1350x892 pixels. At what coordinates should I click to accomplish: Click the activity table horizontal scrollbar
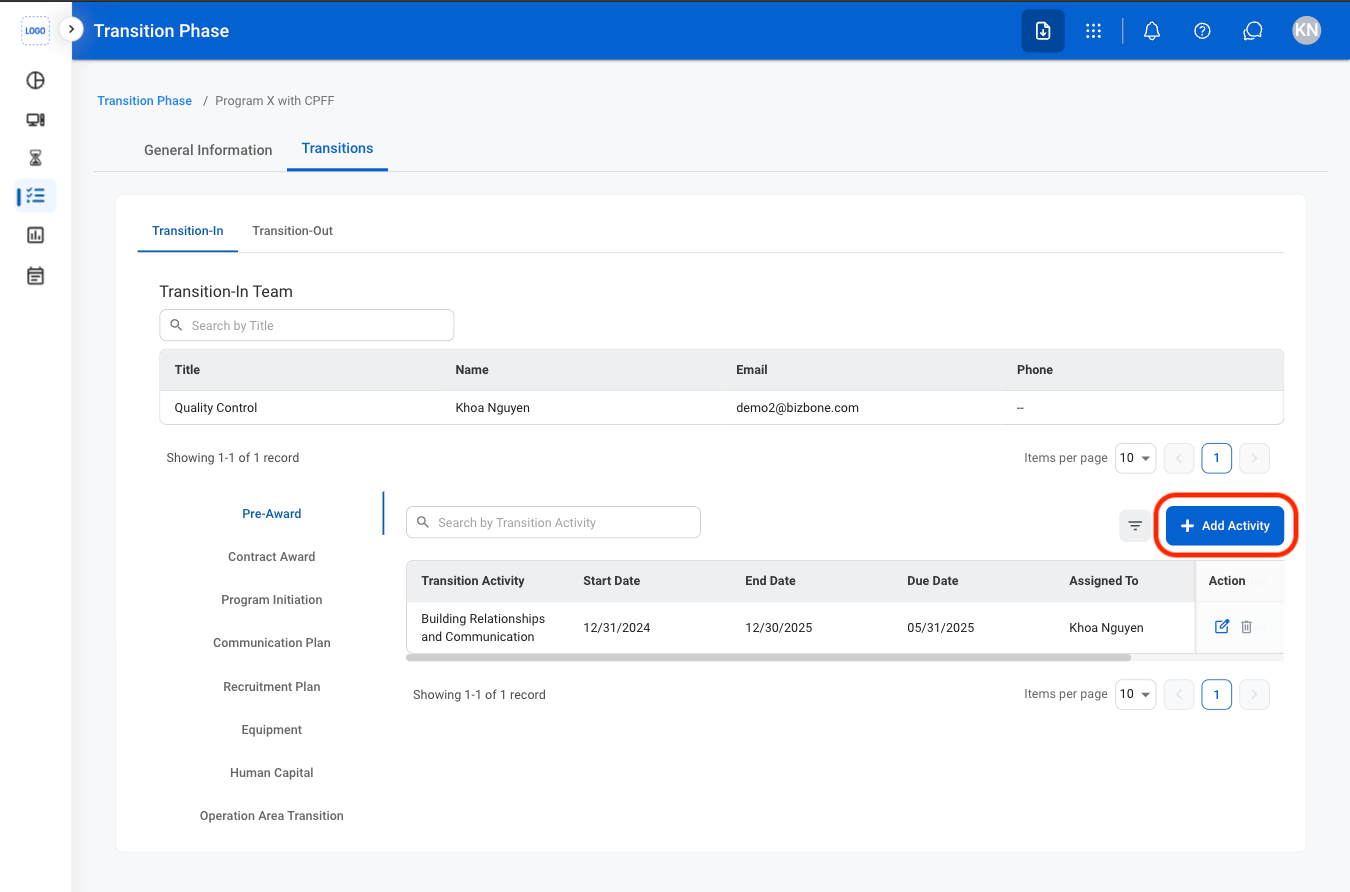tap(769, 658)
